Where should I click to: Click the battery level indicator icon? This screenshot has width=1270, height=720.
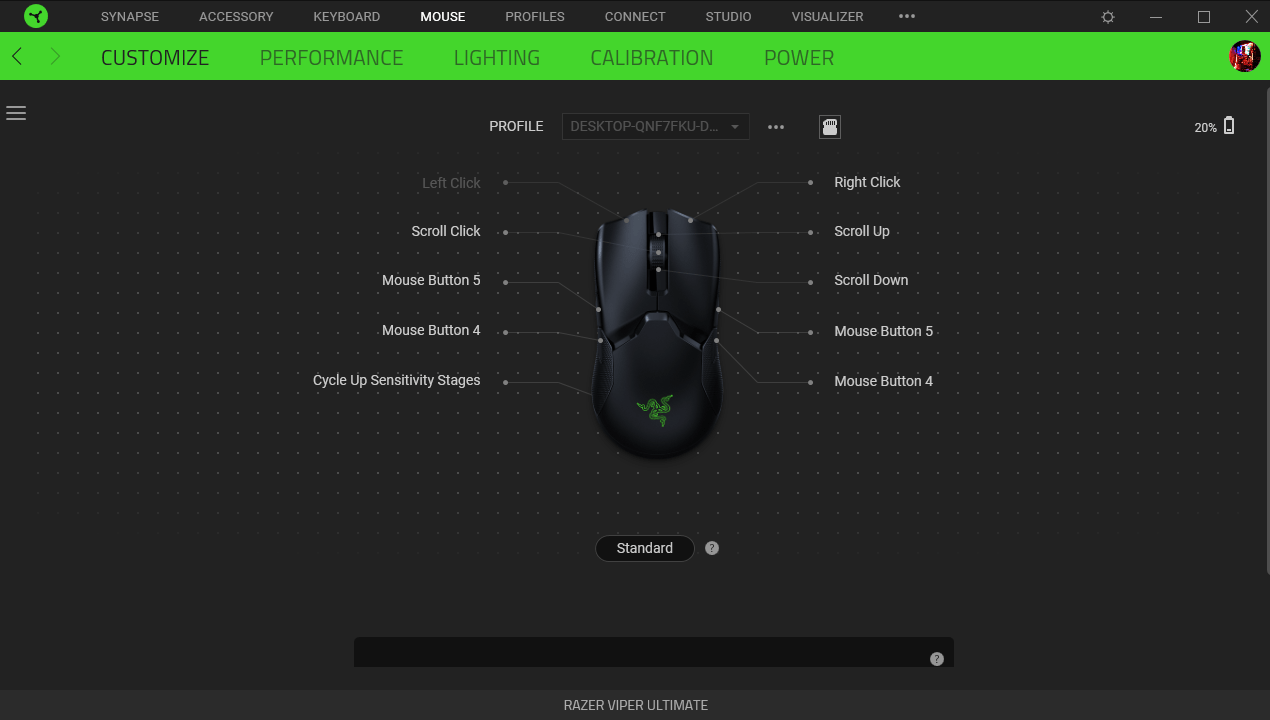[x=1229, y=126]
